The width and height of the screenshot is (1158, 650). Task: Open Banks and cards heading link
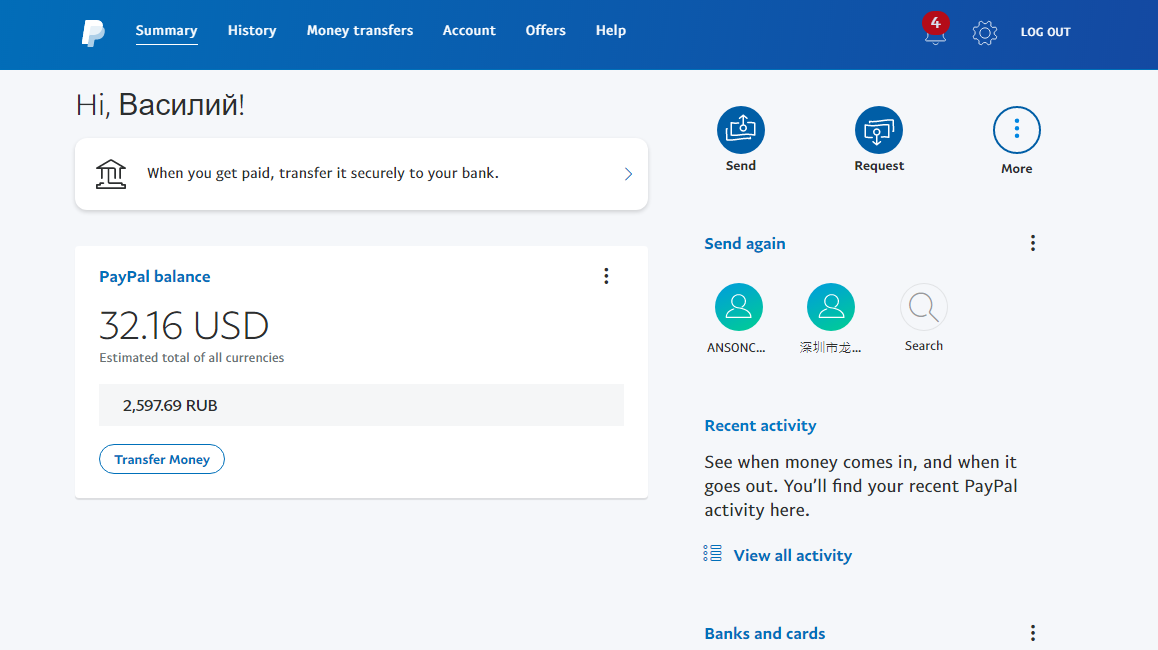click(x=764, y=633)
